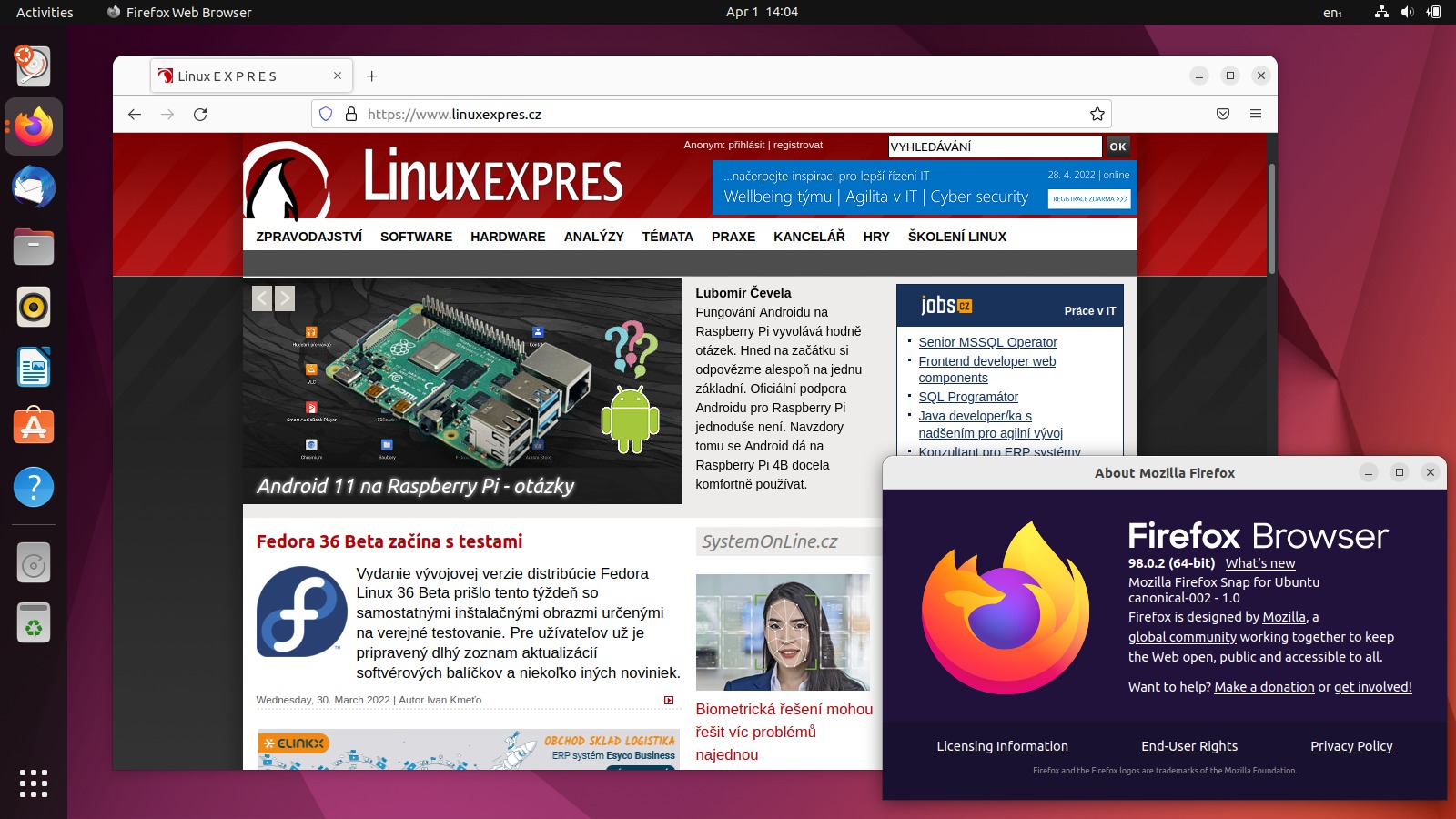
Task: Open Privacy Policy link
Action: (1351, 746)
